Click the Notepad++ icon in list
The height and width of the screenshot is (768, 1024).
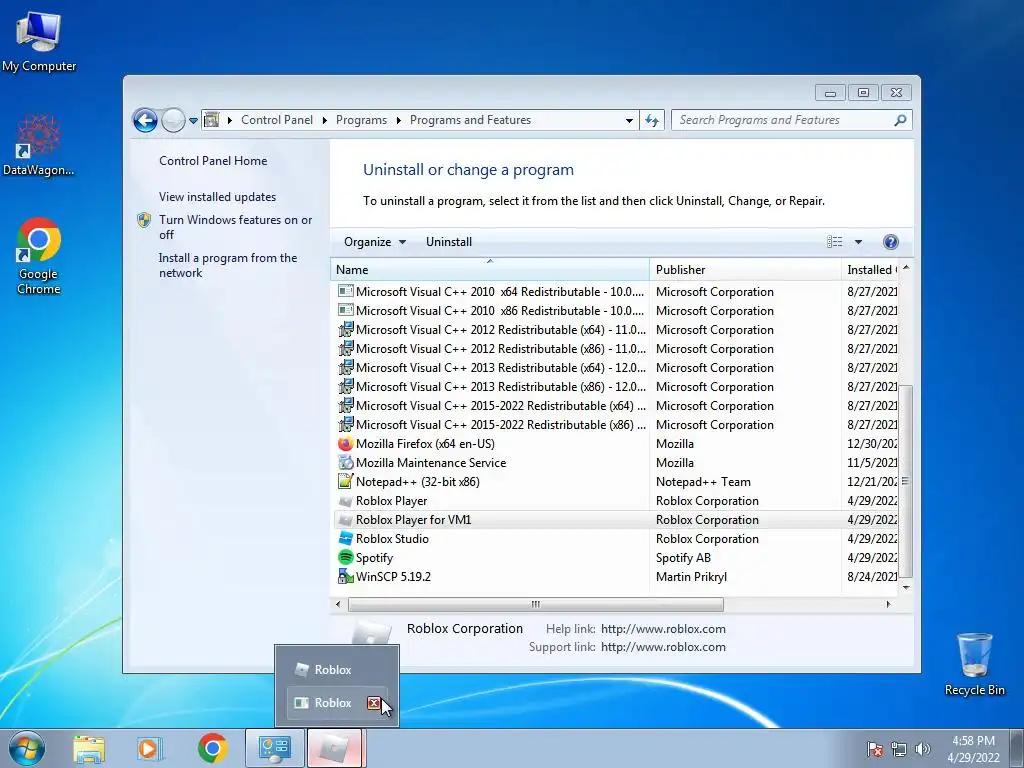point(345,481)
